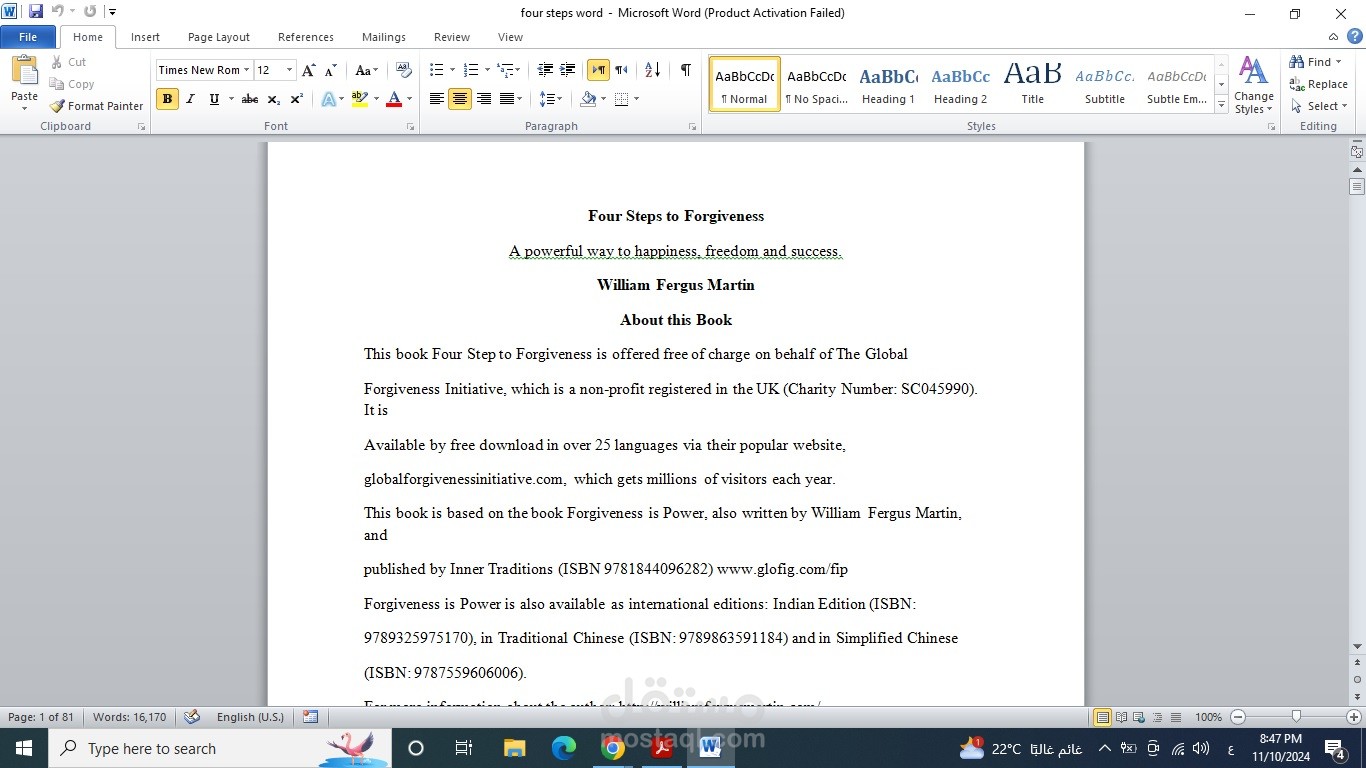
Task: Set right-to-left text direction
Action: pos(622,70)
